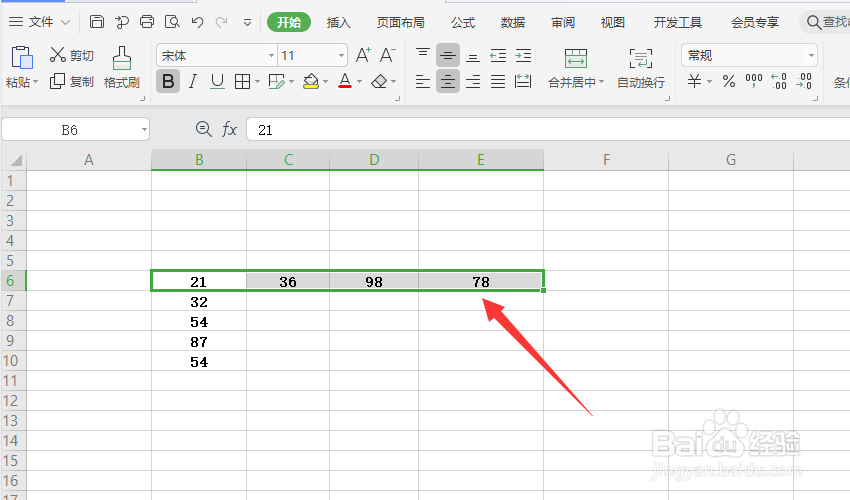This screenshot has width=850, height=500.
Task: Open font name dropdown 宋体
Action: (271, 55)
